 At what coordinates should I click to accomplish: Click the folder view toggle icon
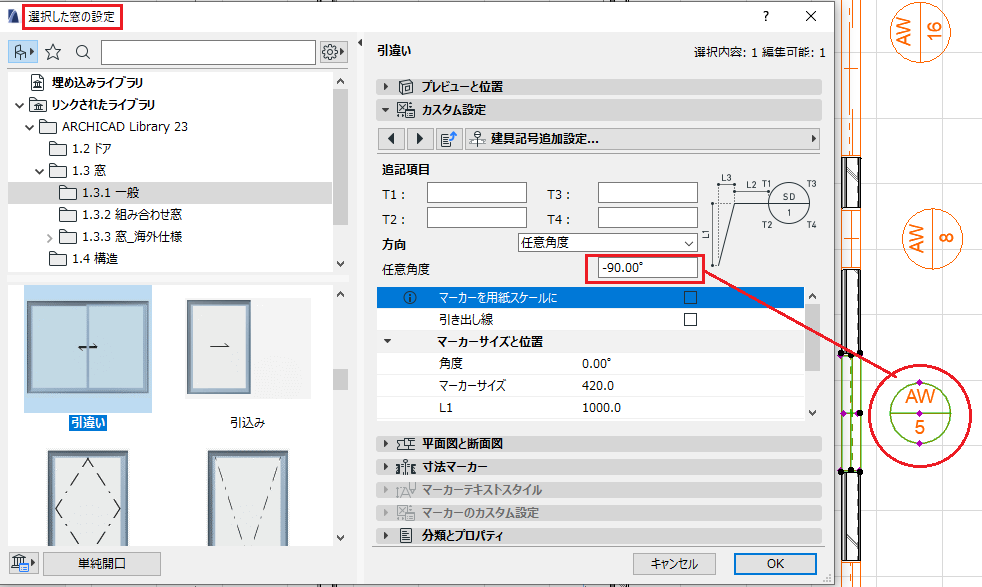(23, 52)
